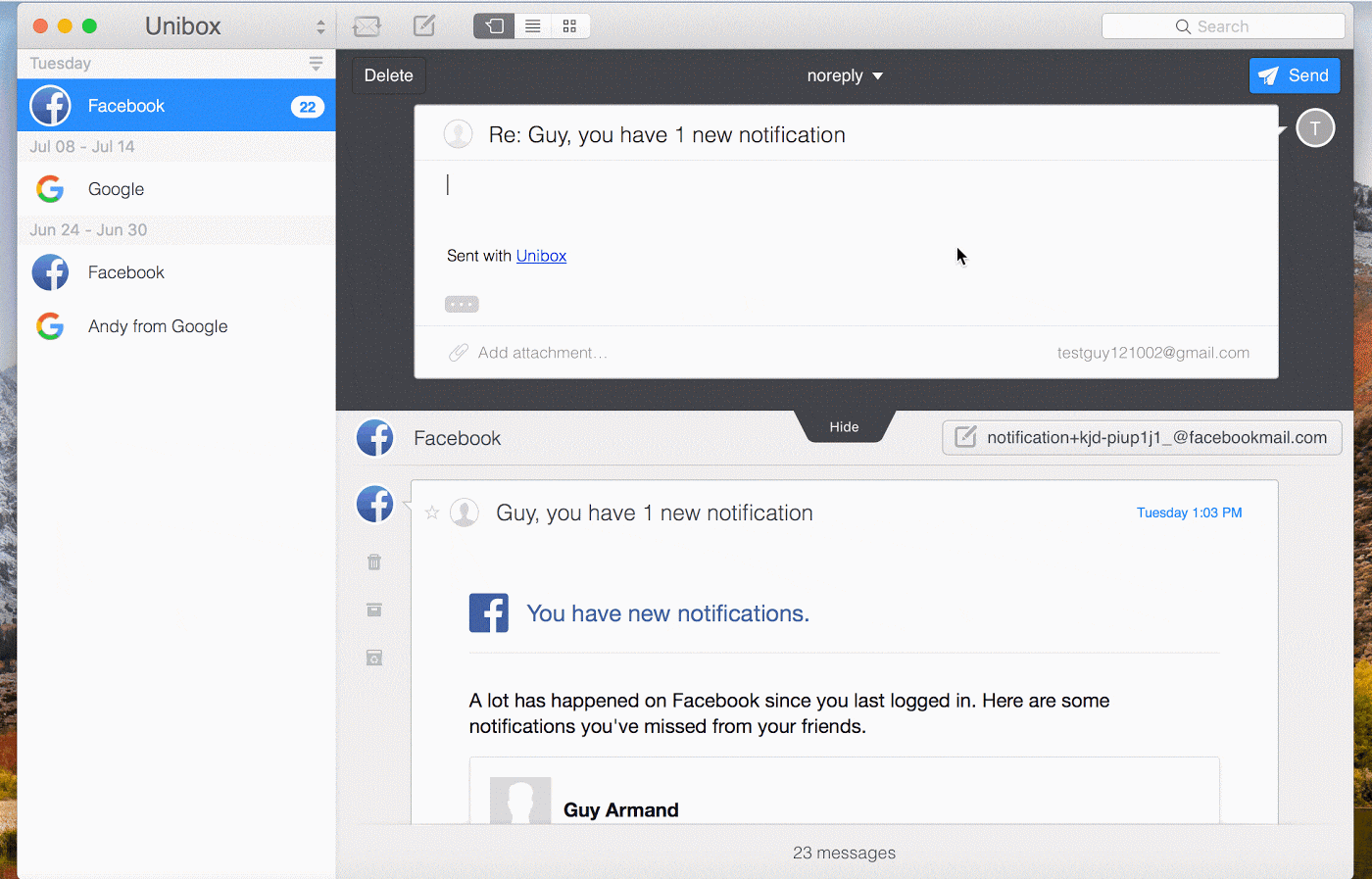
Task: Open the Unibox signature link
Action: (541, 256)
